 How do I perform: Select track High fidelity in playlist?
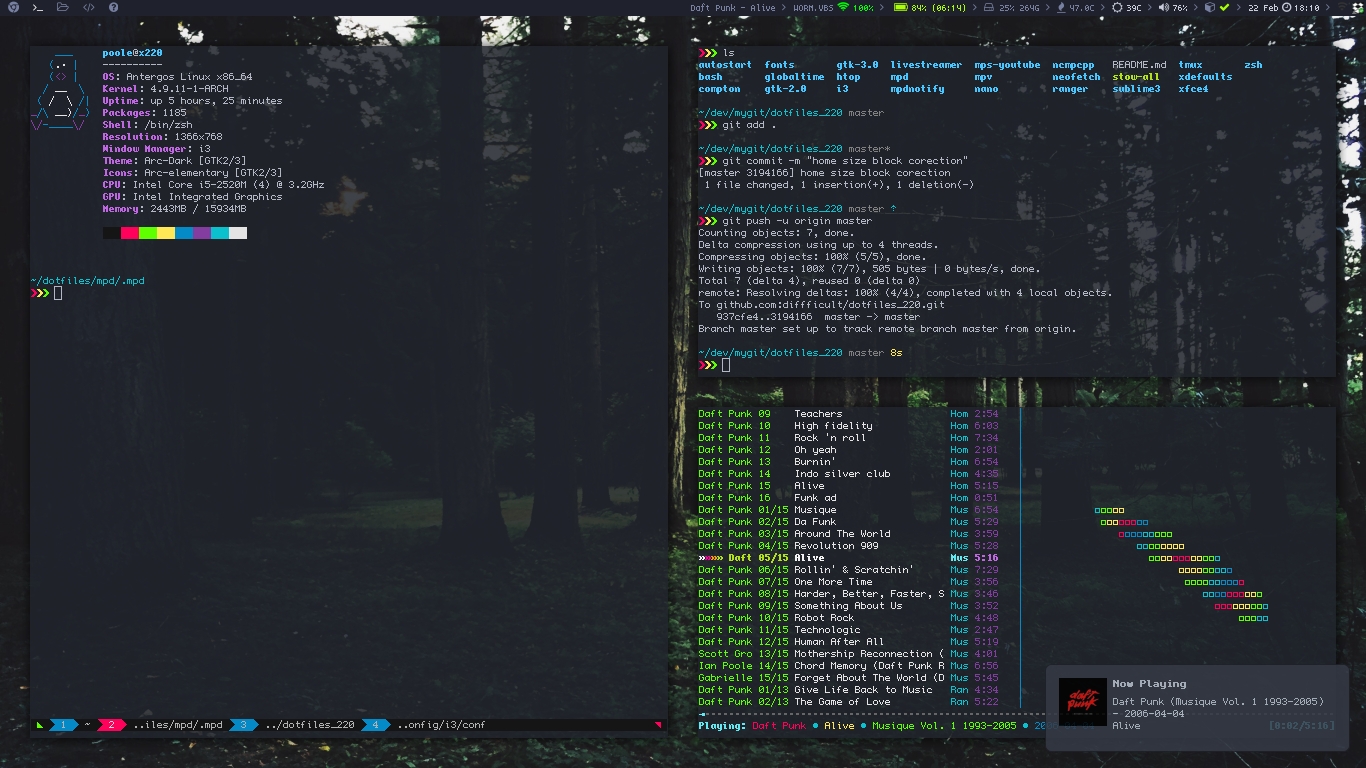pyautogui.click(x=848, y=426)
